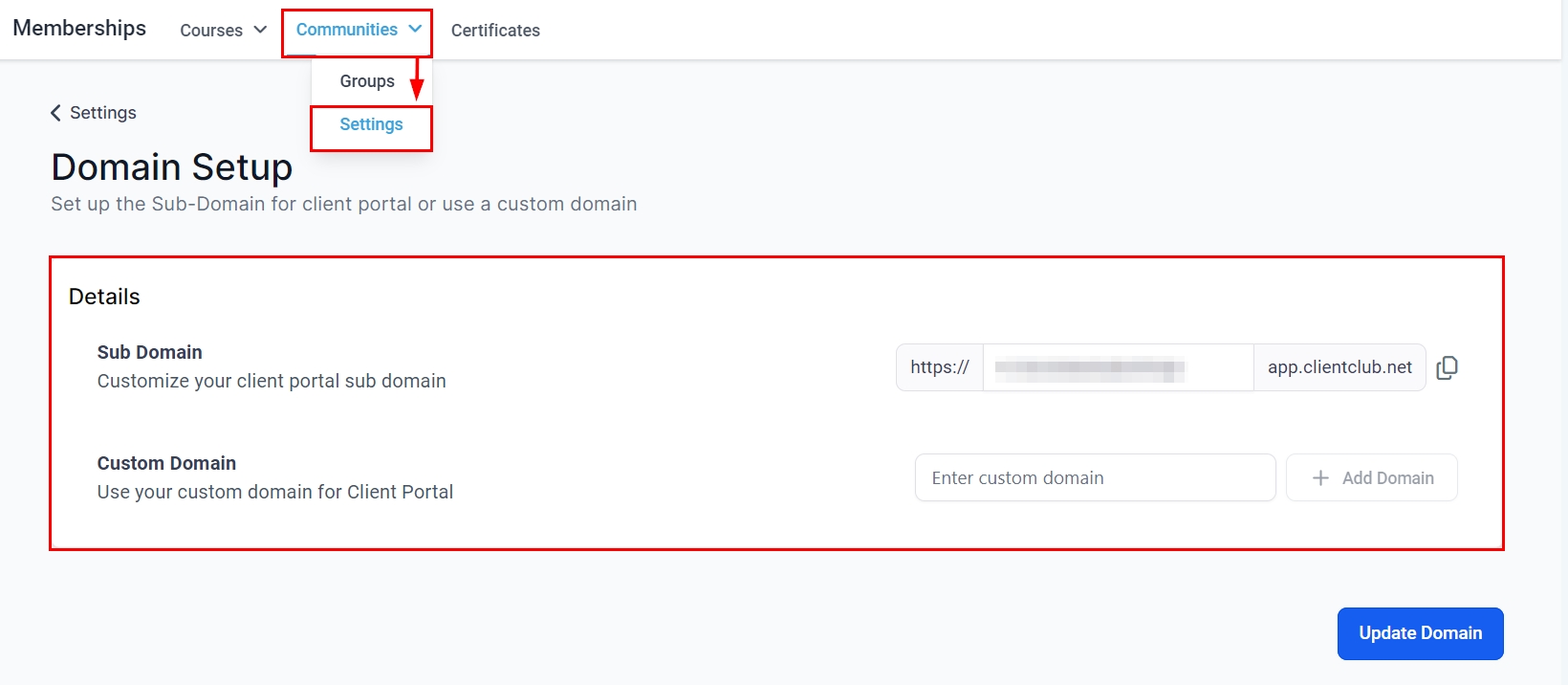Expand the Courses chevron arrow

point(260,30)
